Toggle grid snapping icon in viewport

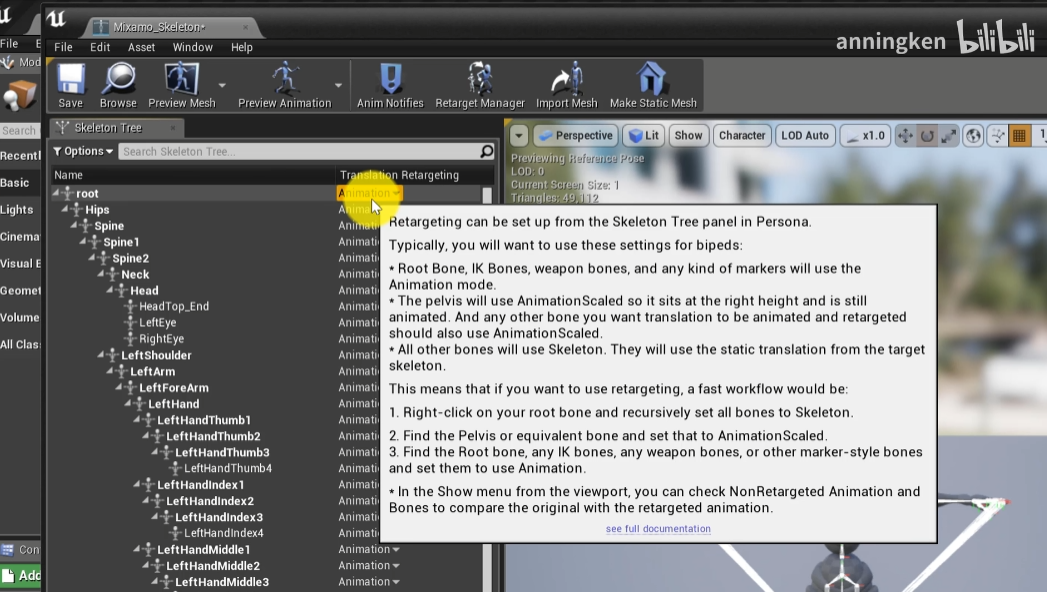click(x=1019, y=135)
